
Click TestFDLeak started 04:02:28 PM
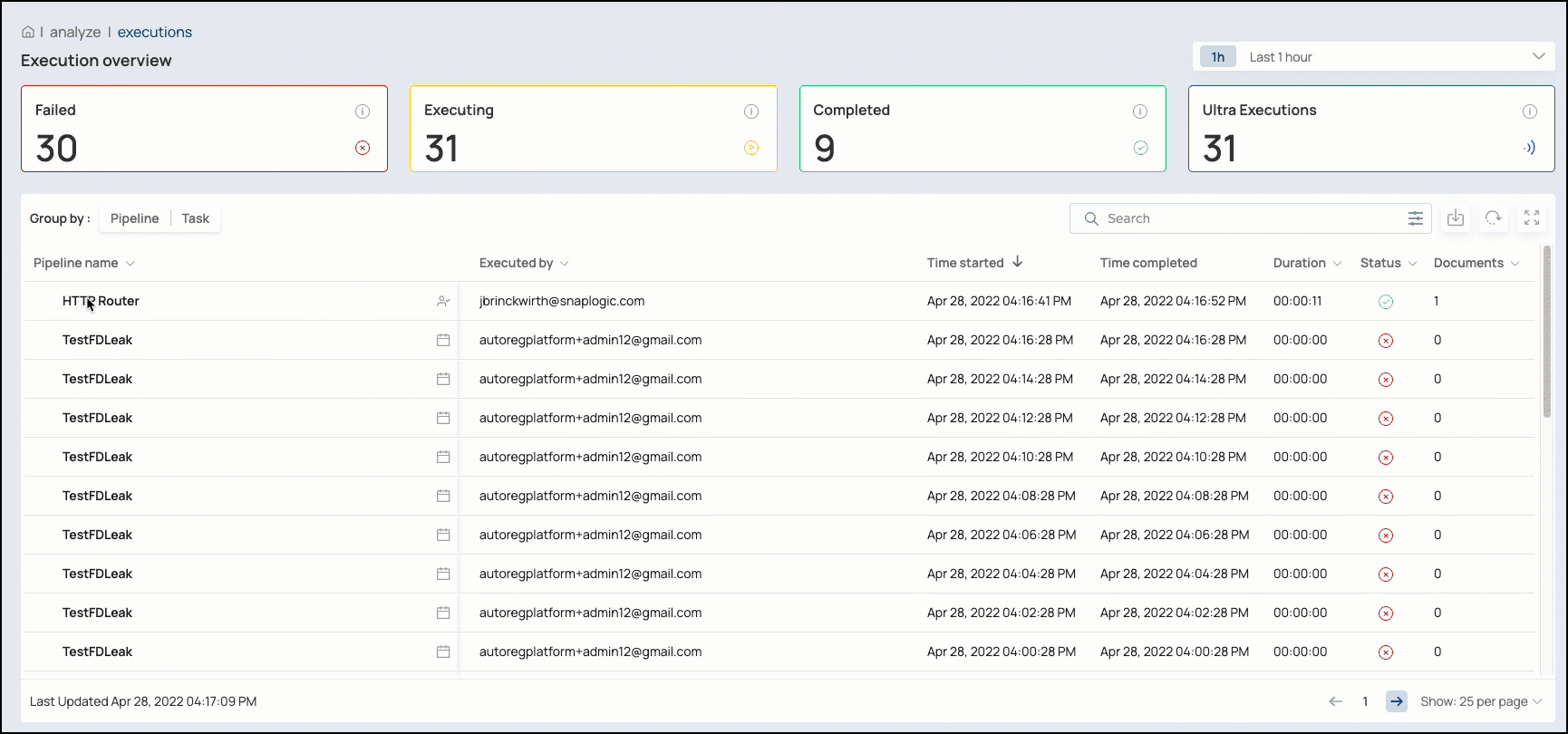click(97, 613)
